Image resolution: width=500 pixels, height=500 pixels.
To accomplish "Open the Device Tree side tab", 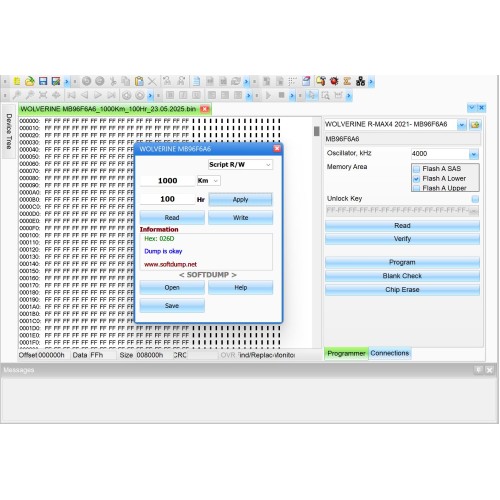I will click(x=9, y=131).
